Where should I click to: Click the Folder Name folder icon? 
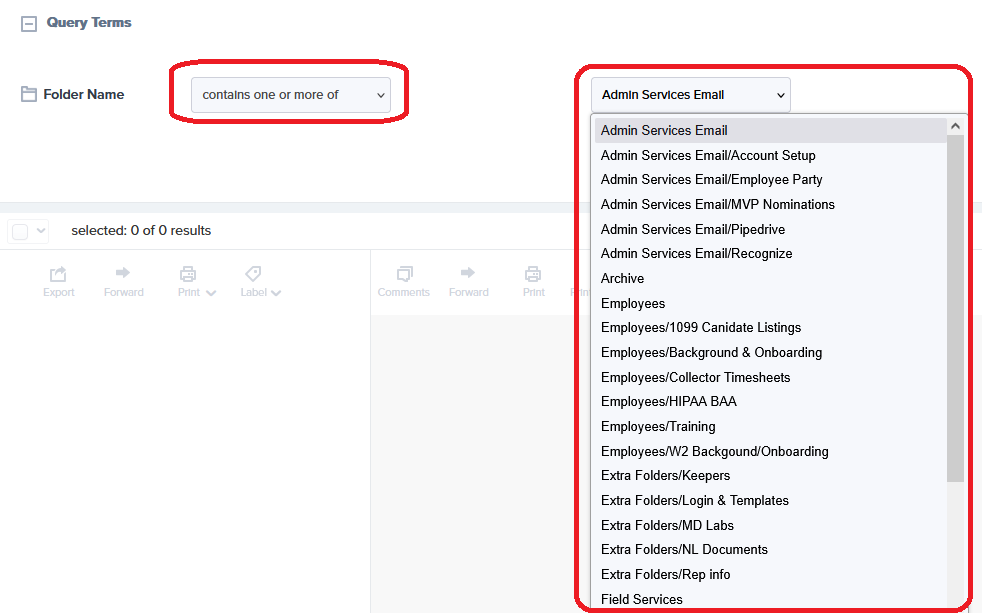pyautogui.click(x=29, y=95)
